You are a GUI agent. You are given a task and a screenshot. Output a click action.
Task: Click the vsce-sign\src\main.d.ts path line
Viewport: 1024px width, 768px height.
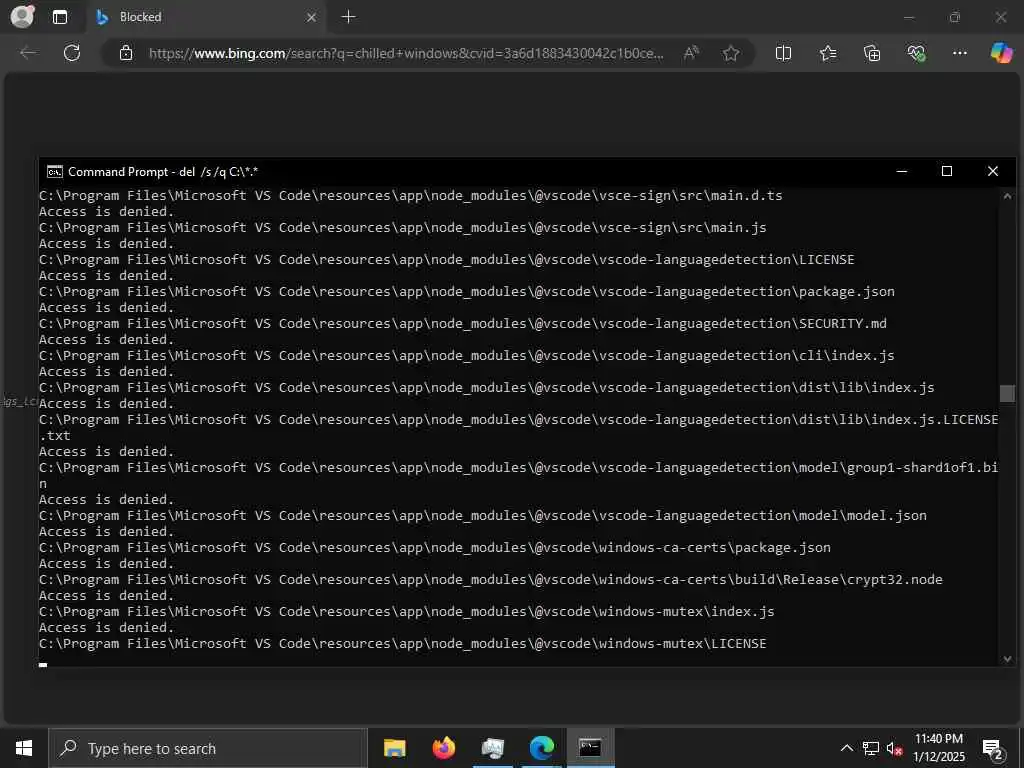(x=410, y=195)
